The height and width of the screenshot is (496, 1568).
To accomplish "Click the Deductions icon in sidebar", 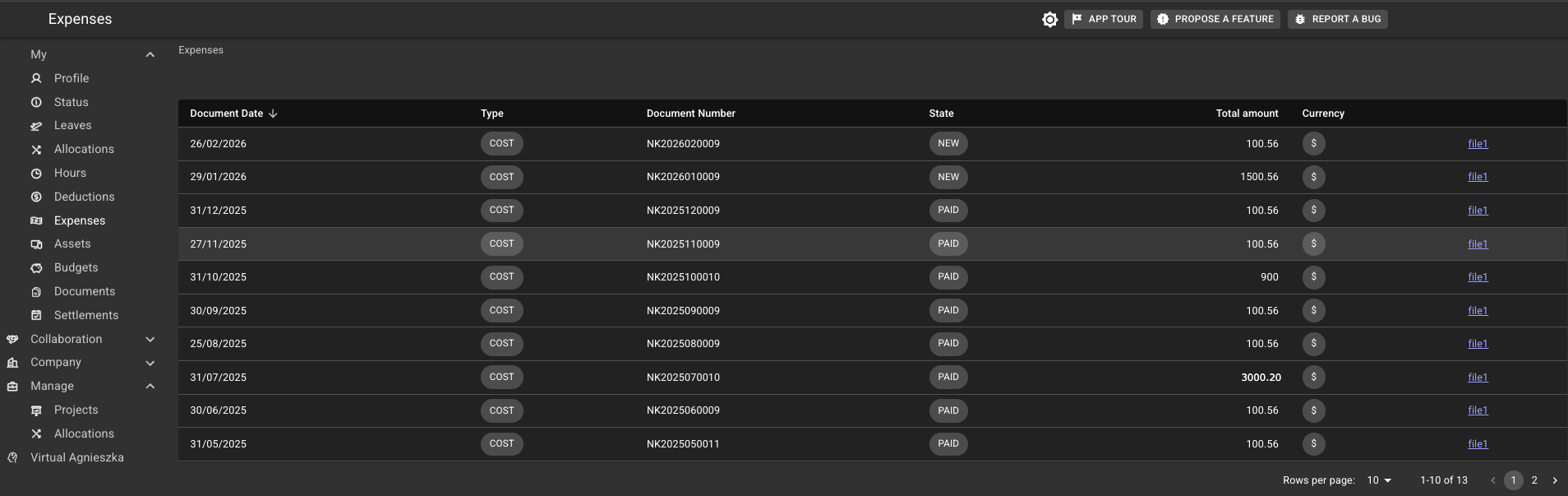I will (x=36, y=197).
